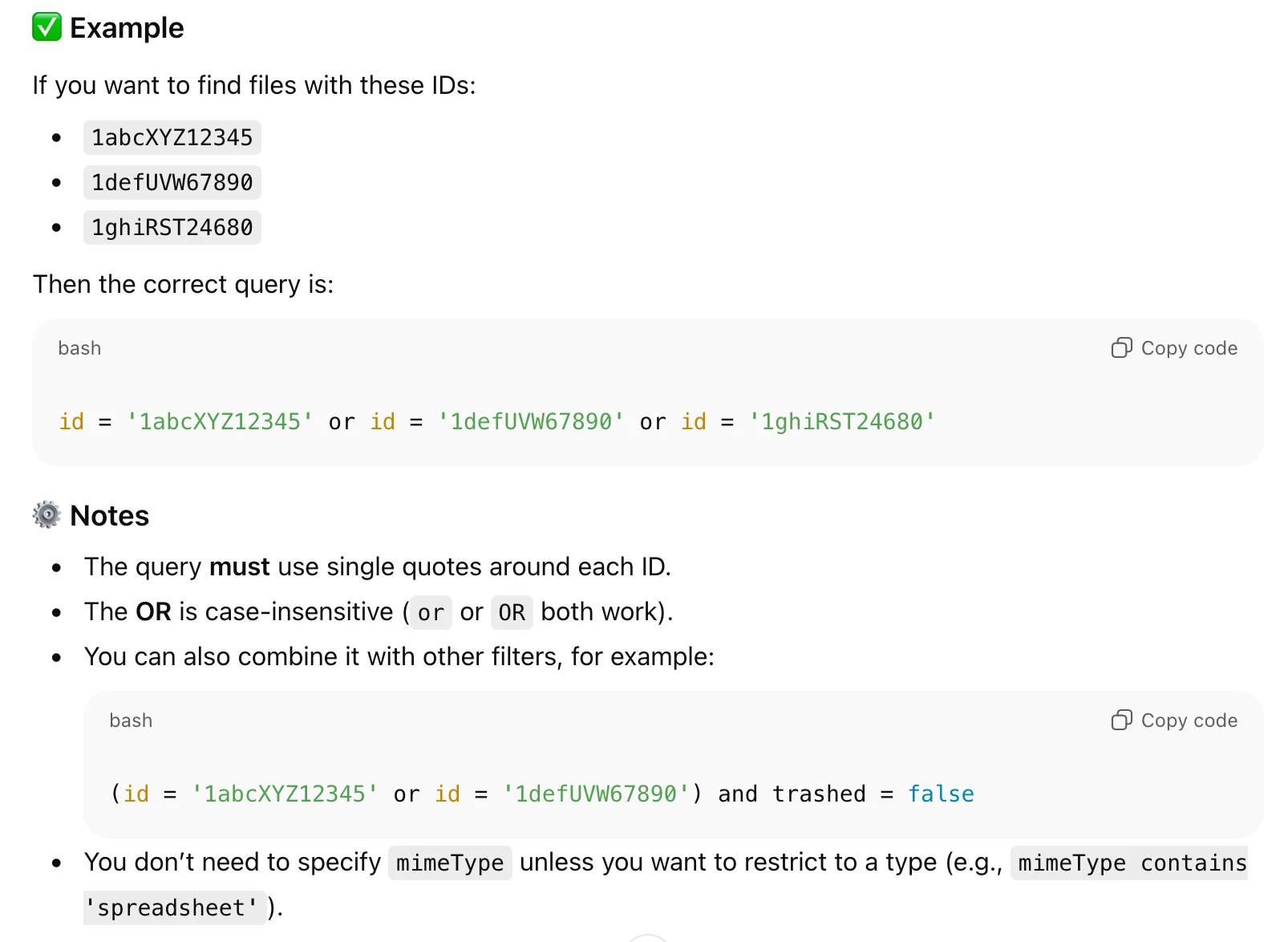The height and width of the screenshot is (942, 1288).
Task: Click the Example heading text
Action: (x=127, y=27)
